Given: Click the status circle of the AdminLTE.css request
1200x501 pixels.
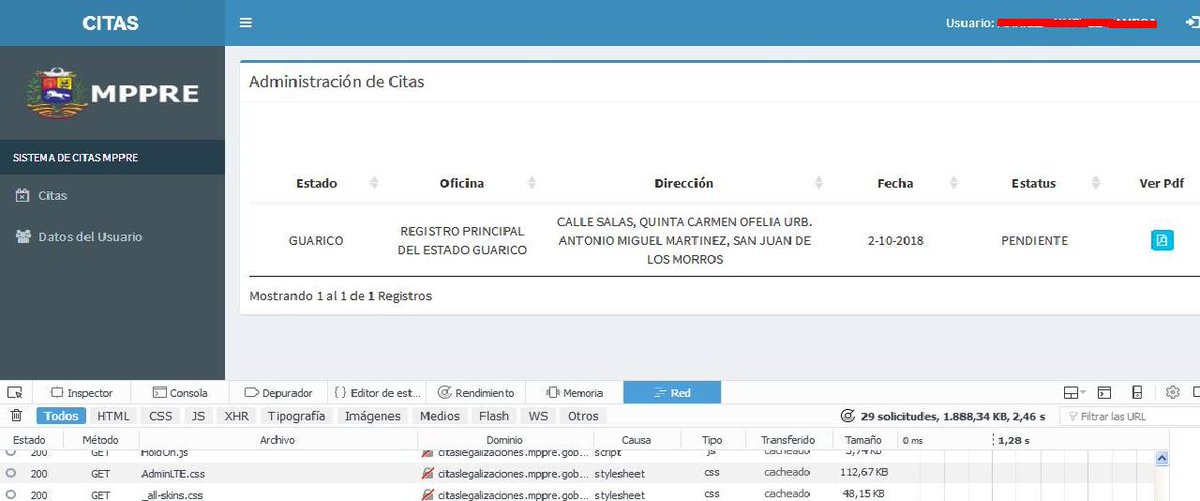Looking at the screenshot, I should 11,472.
